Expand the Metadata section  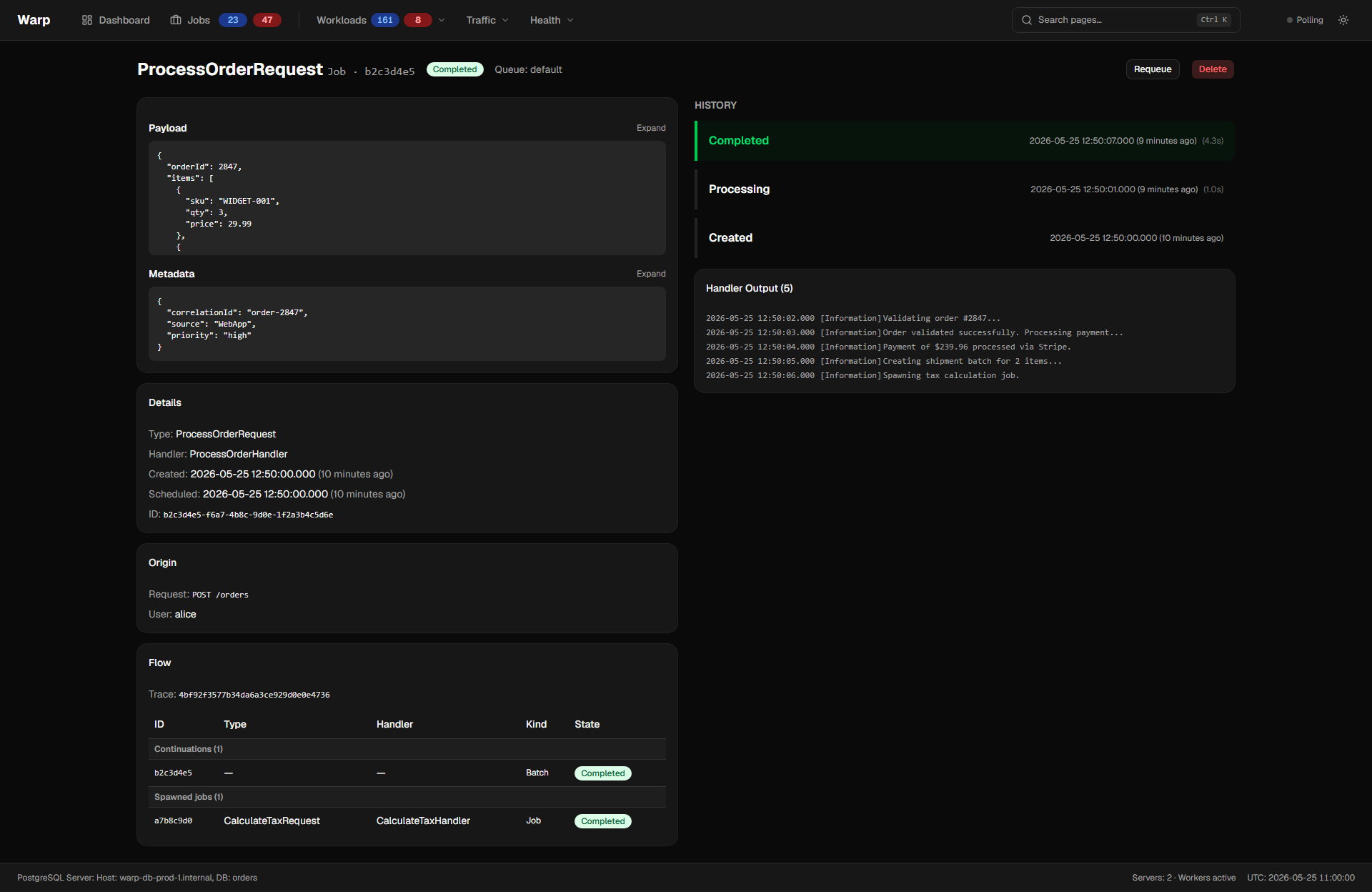pos(651,274)
